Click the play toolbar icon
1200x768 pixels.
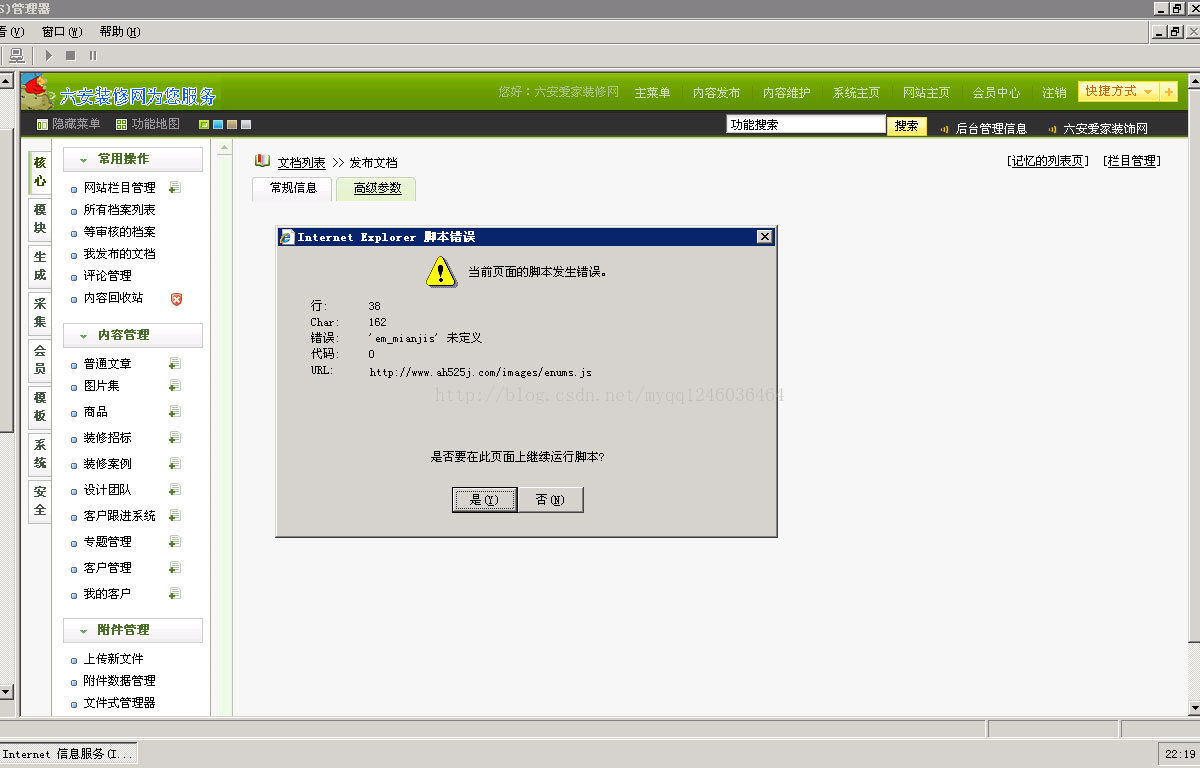tap(48, 56)
